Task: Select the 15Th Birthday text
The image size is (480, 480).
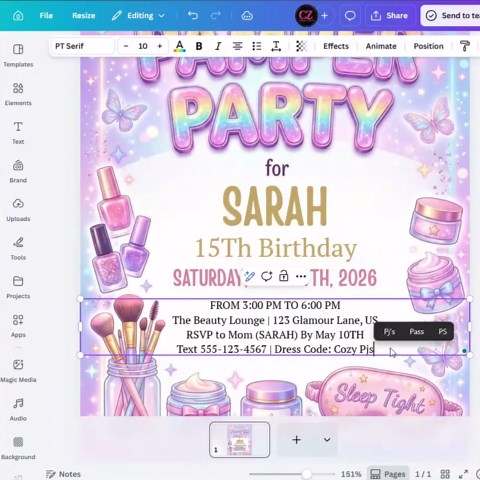Action: pyautogui.click(x=276, y=249)
